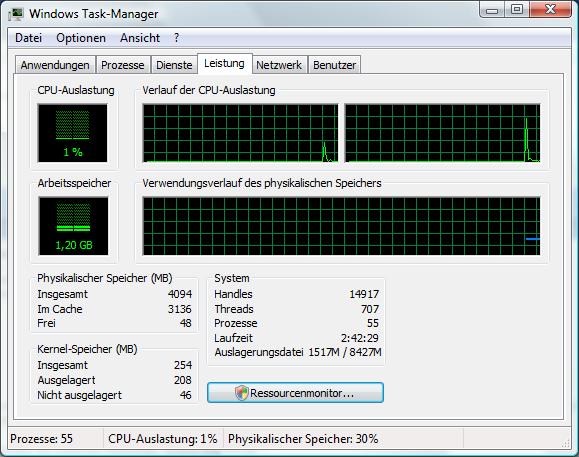This screenshot has width=579, height=457.
Task: Click the 'Frei' value 48
Action: (x=186, y=323)
